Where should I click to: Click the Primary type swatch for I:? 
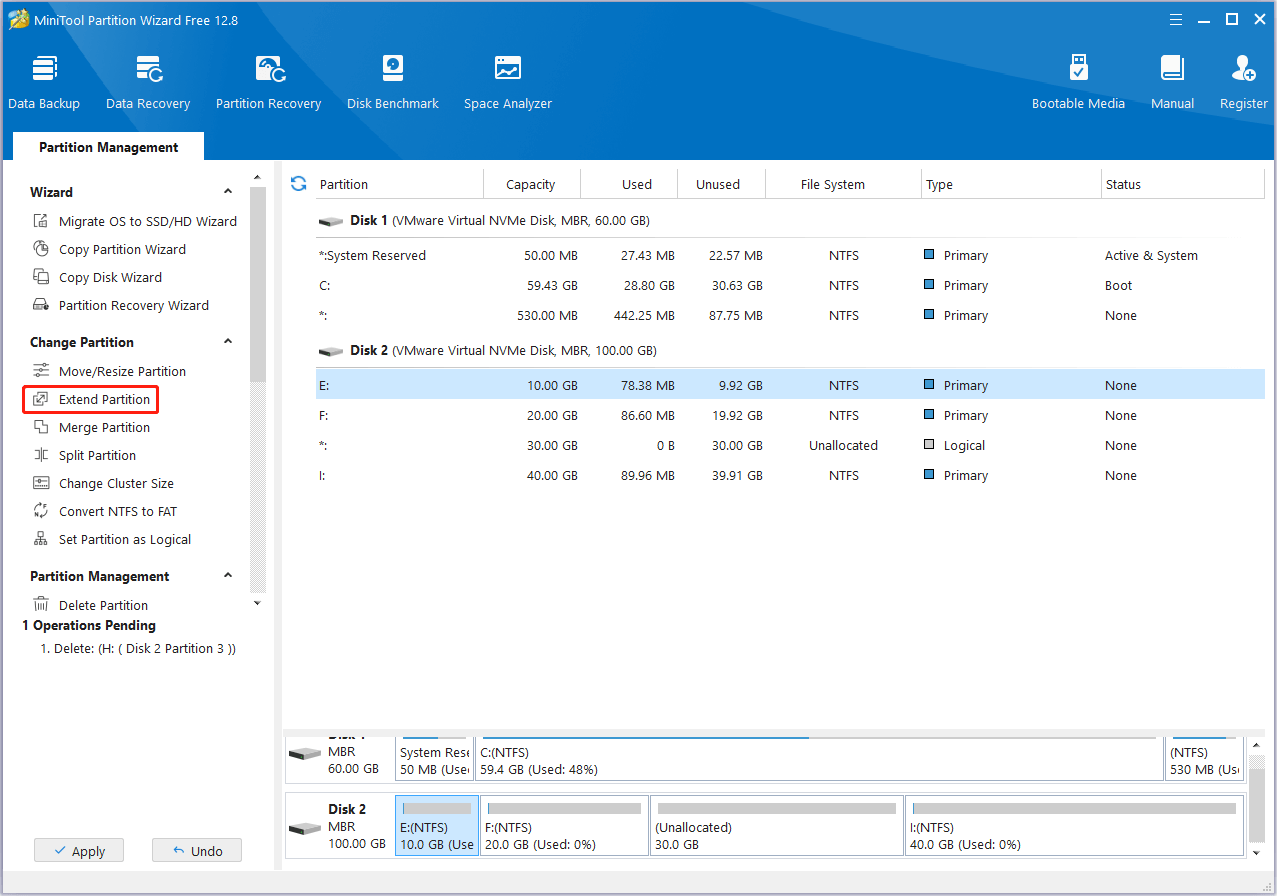[930, 476]
